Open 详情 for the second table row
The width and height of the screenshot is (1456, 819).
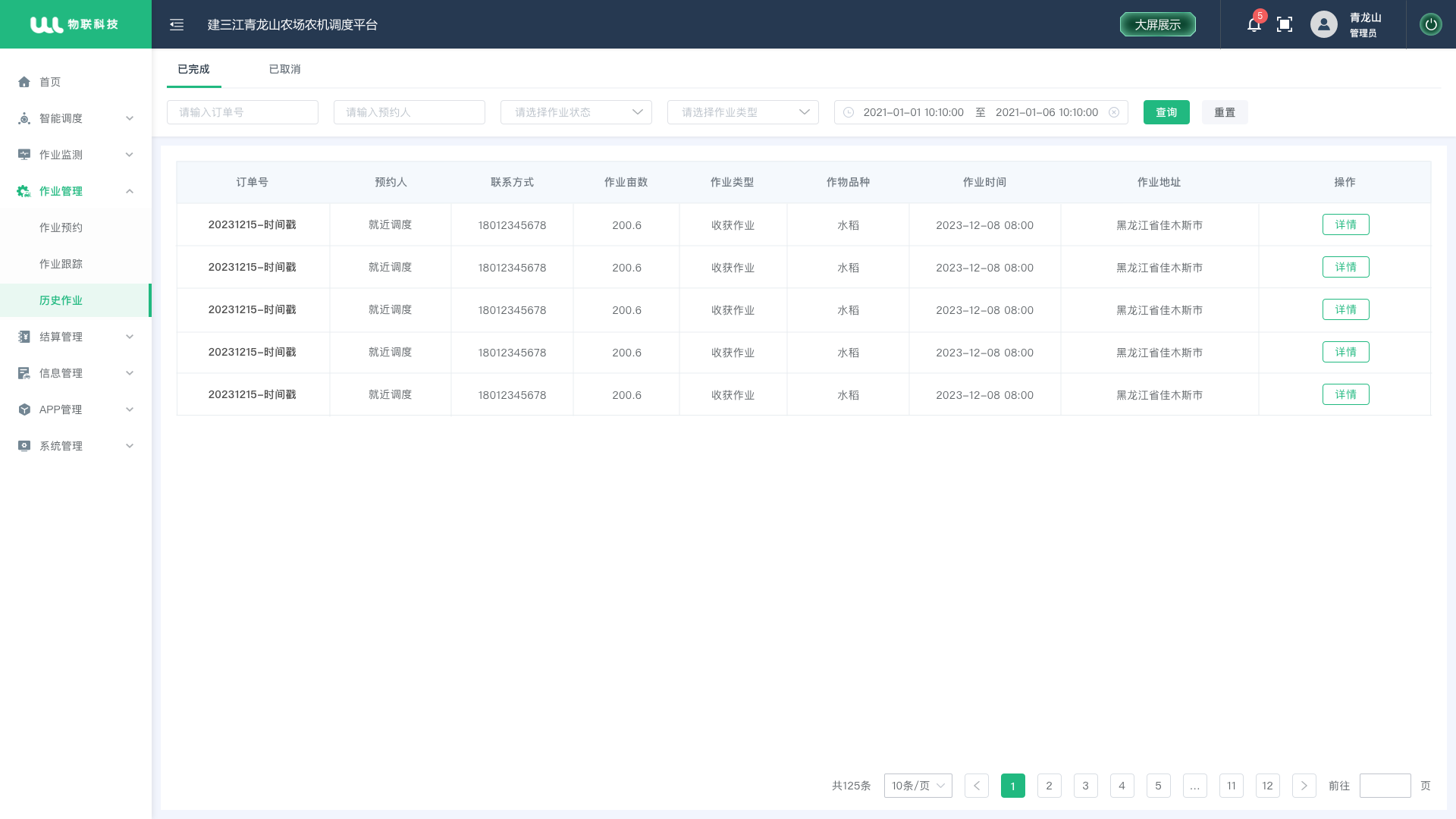click(x=1346, y=267)
